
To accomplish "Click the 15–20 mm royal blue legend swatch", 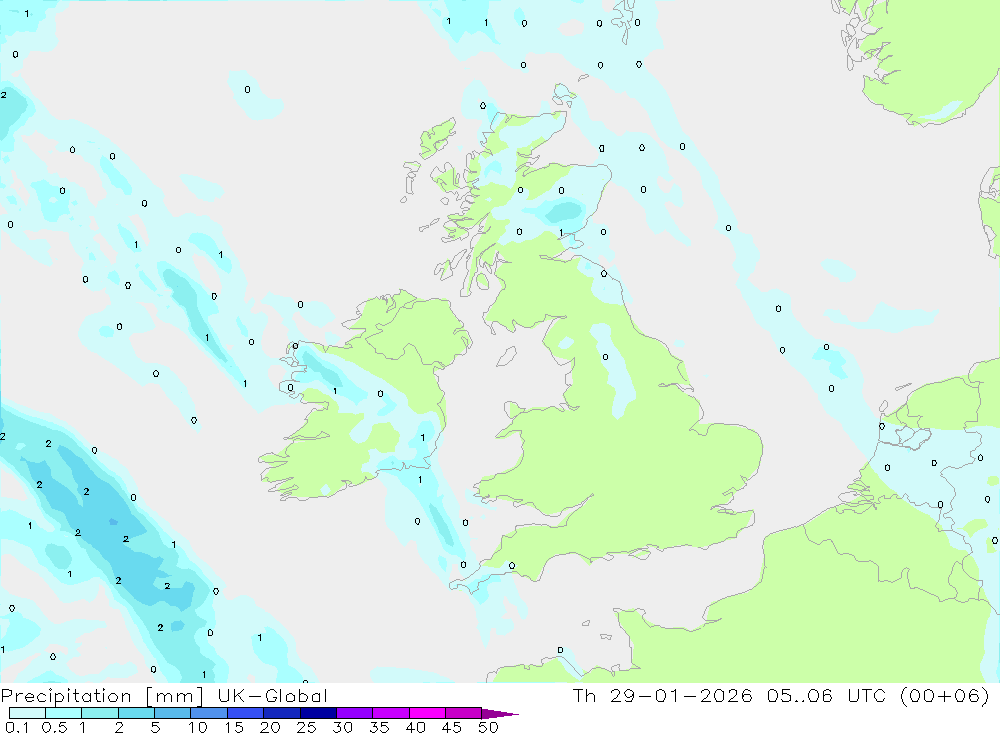I will [x=246, y=713].
